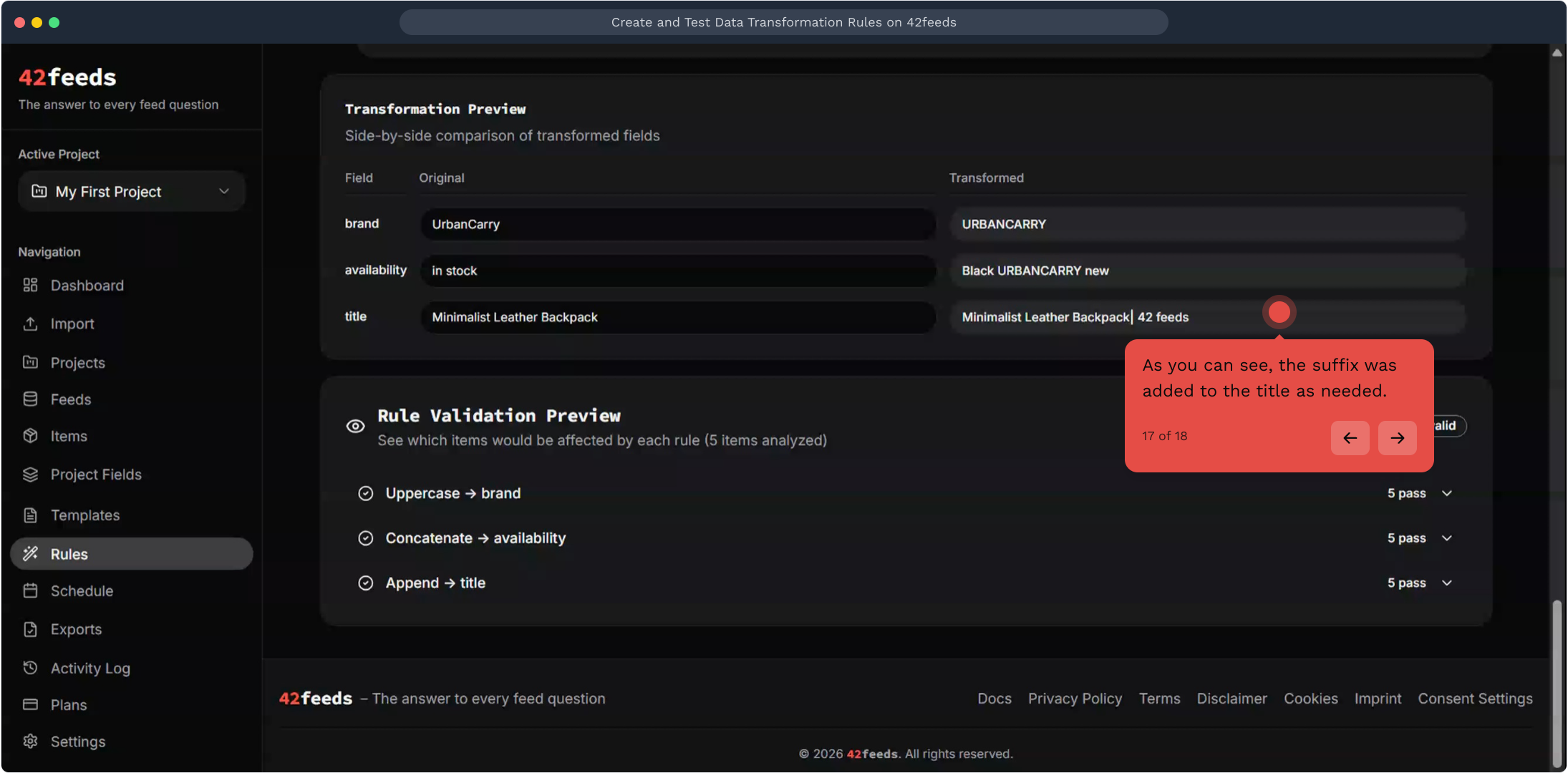Click the Settings gear icon
Screen dimensions: 1568x773
tap(30, 742)
